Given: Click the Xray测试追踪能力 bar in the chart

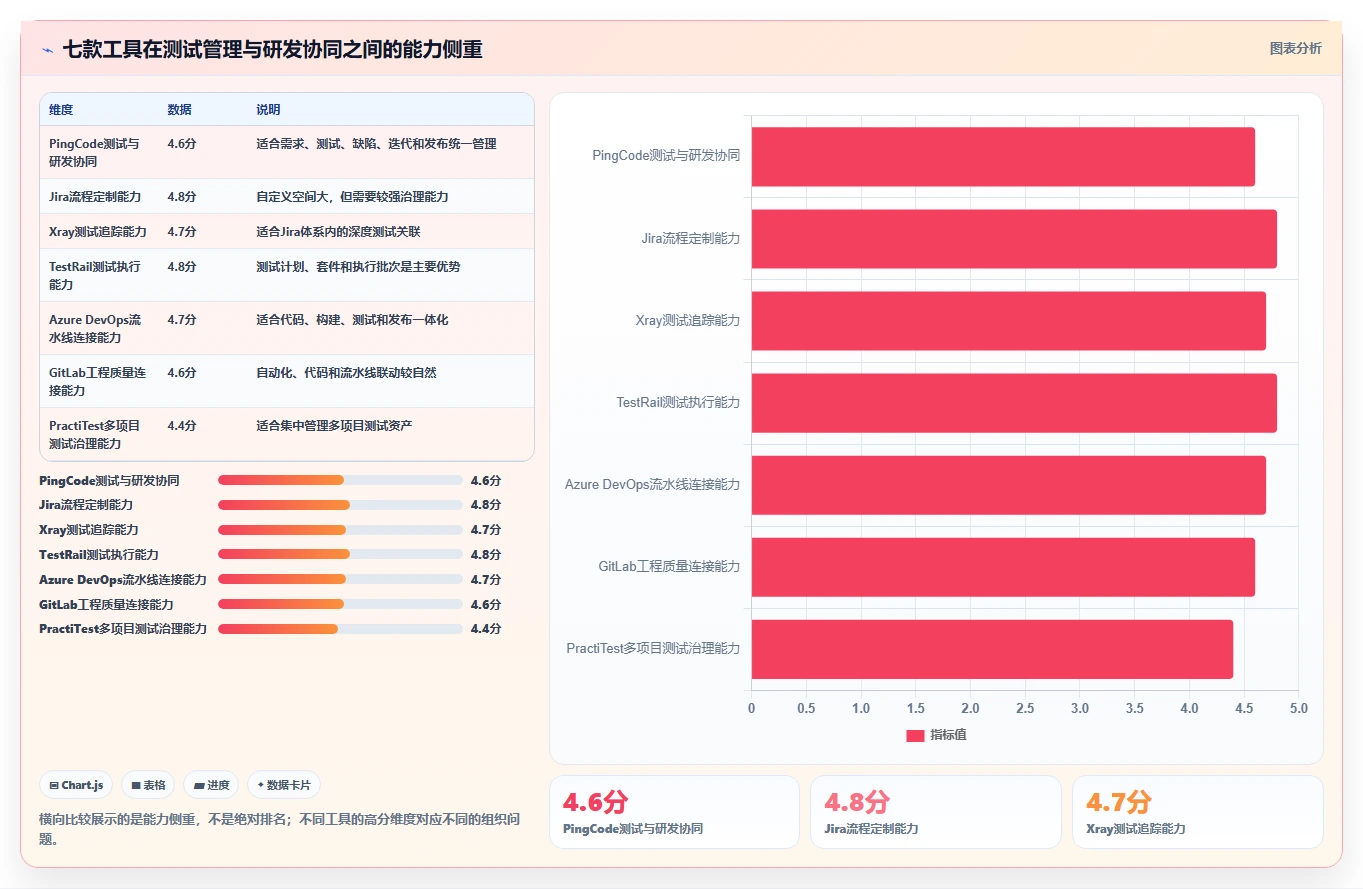Looking at the screenshot, I should (x=1009, y=321).
